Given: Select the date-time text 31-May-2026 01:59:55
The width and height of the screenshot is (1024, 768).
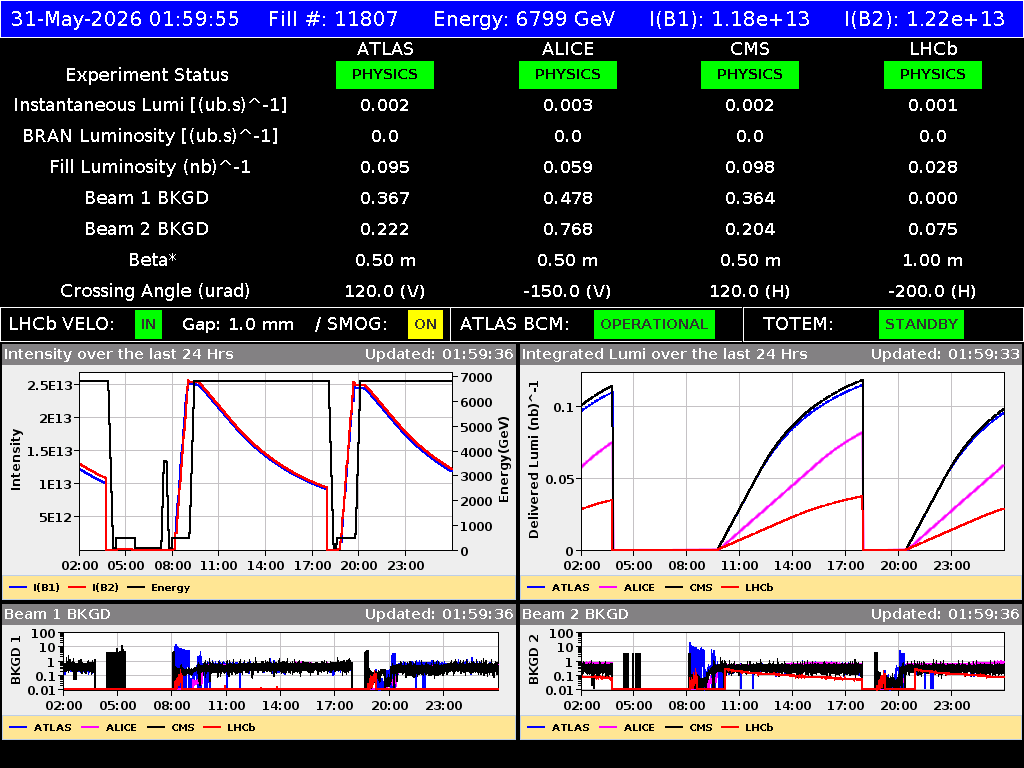Looking at the screenshot, I should pos(125,19).
